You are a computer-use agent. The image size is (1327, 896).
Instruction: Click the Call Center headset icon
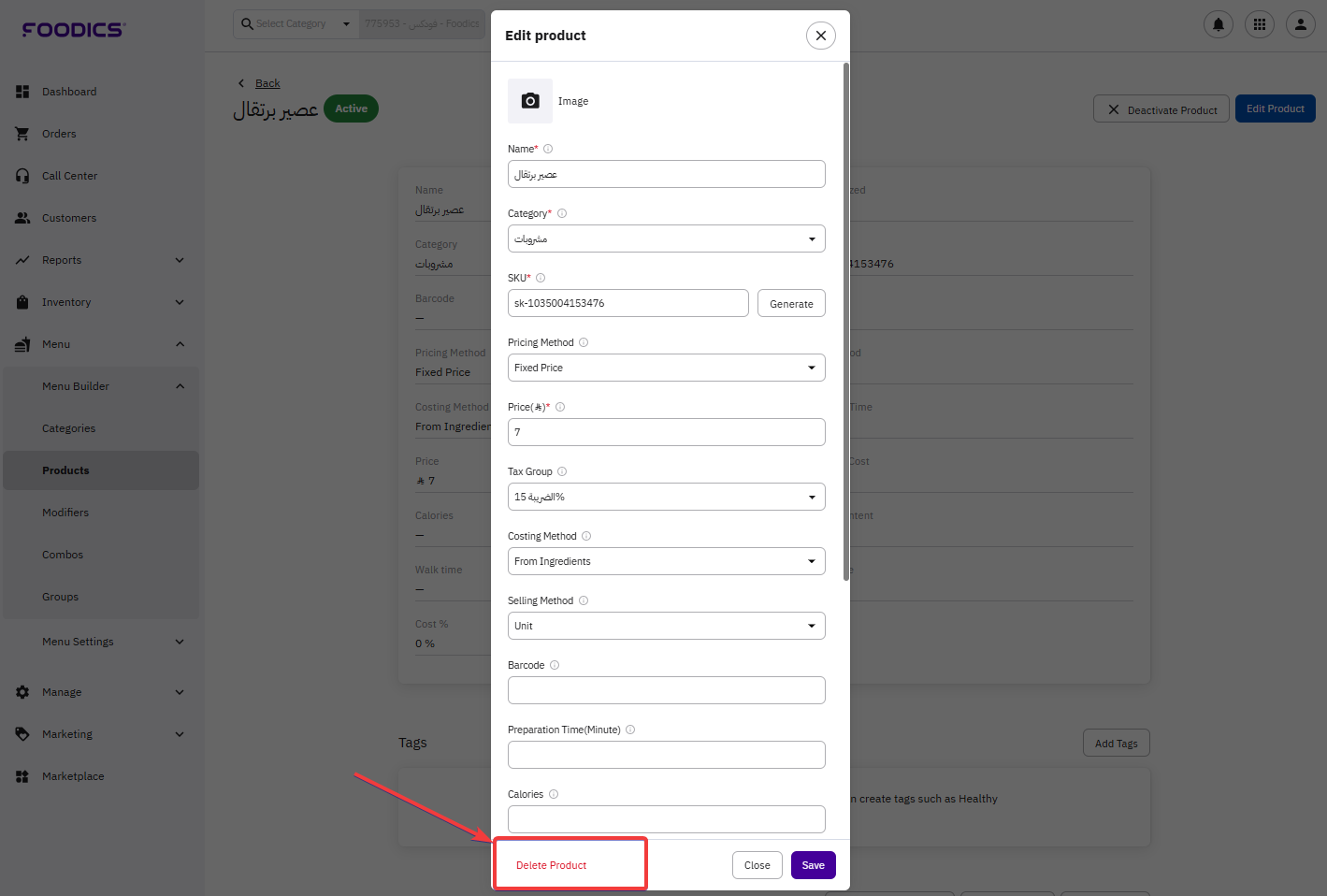[22, 176]
